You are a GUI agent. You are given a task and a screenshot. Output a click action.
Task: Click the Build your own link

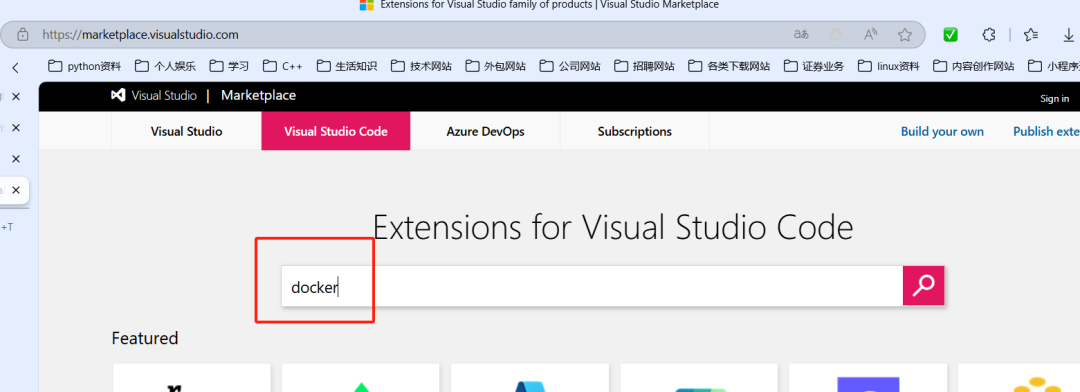[942, 131]
